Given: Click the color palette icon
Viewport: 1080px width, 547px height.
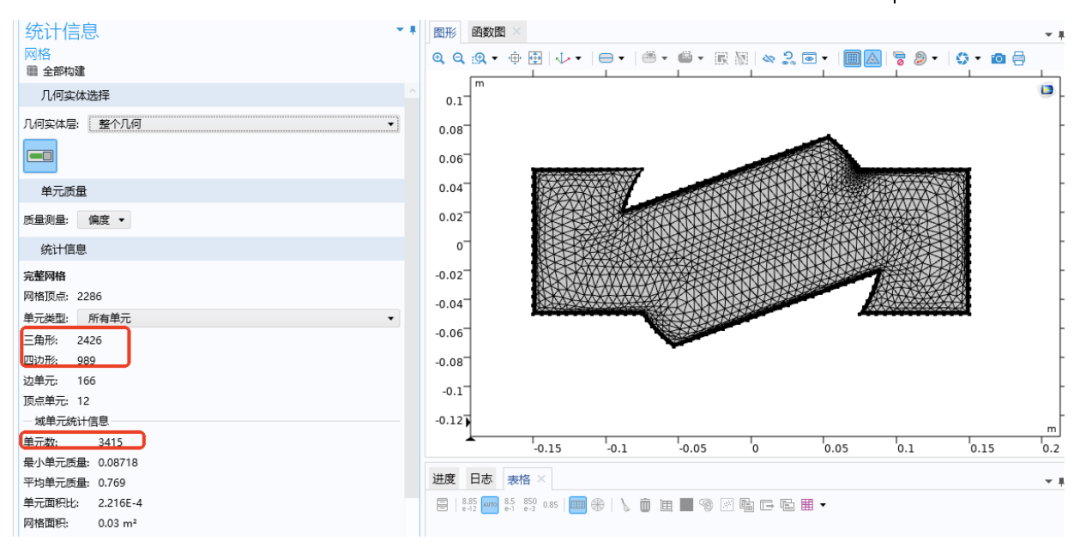Looking at the screenshot, I should coord(920,59).
